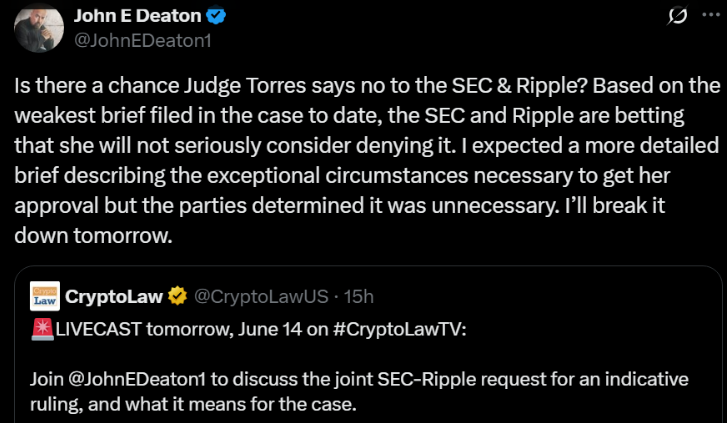Click the red siren emoji

(x=43, y=330)
